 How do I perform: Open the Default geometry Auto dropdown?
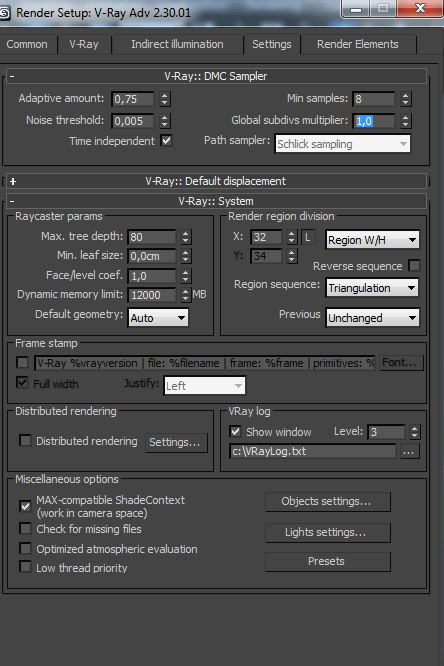158,318
